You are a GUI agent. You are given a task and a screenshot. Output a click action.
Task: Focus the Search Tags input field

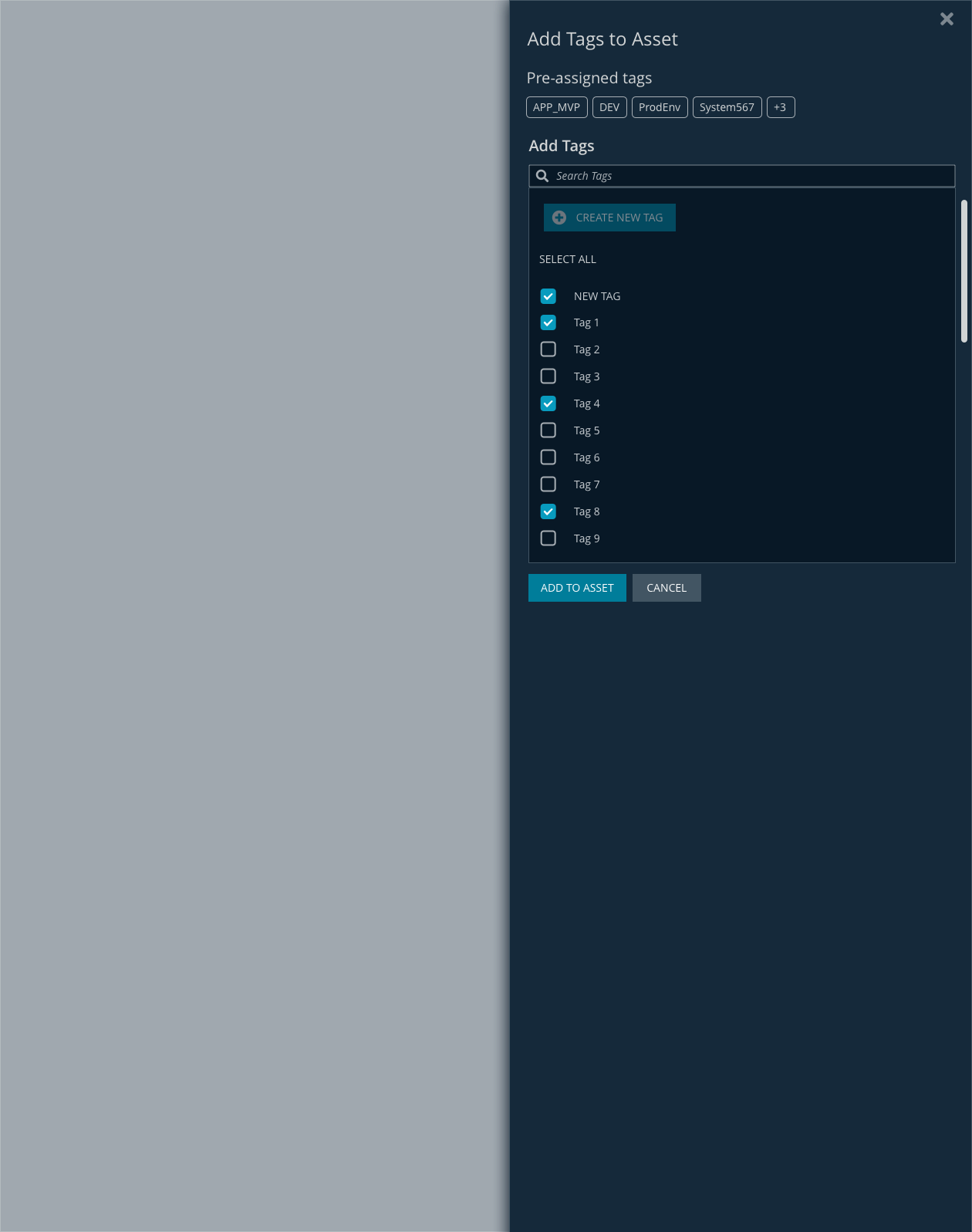click(748, 176)
